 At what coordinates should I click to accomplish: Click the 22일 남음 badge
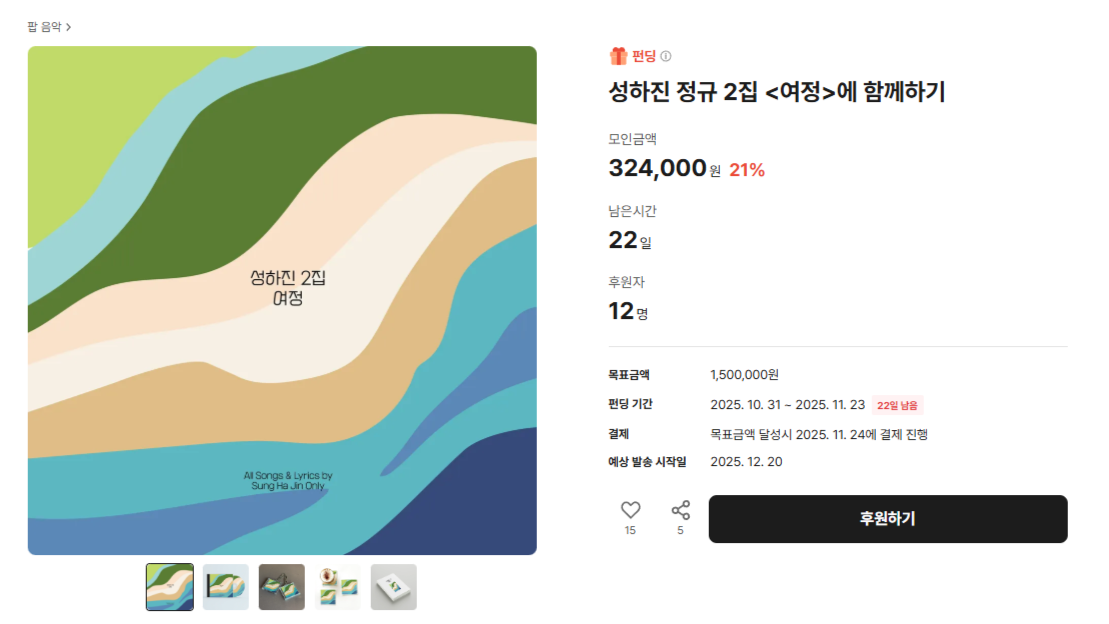click(897, 405)
